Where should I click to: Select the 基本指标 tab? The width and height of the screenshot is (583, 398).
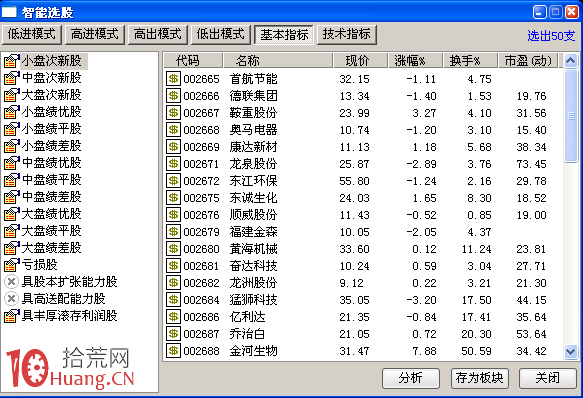pos(284,35)
